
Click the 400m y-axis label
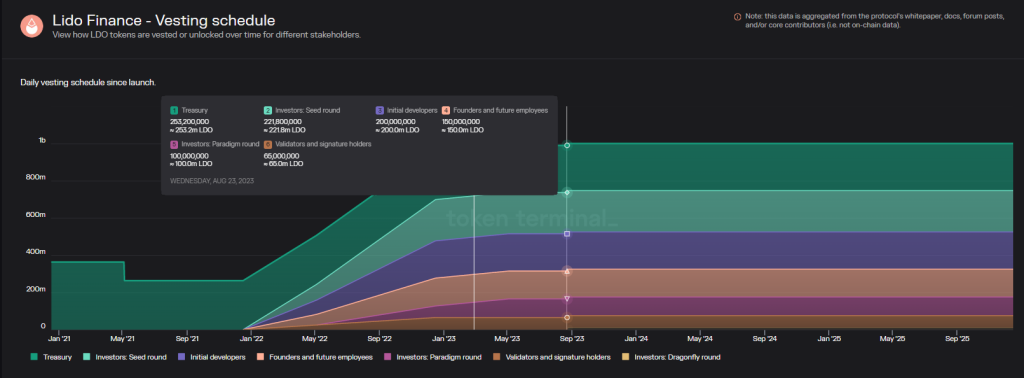coord(35,252)
